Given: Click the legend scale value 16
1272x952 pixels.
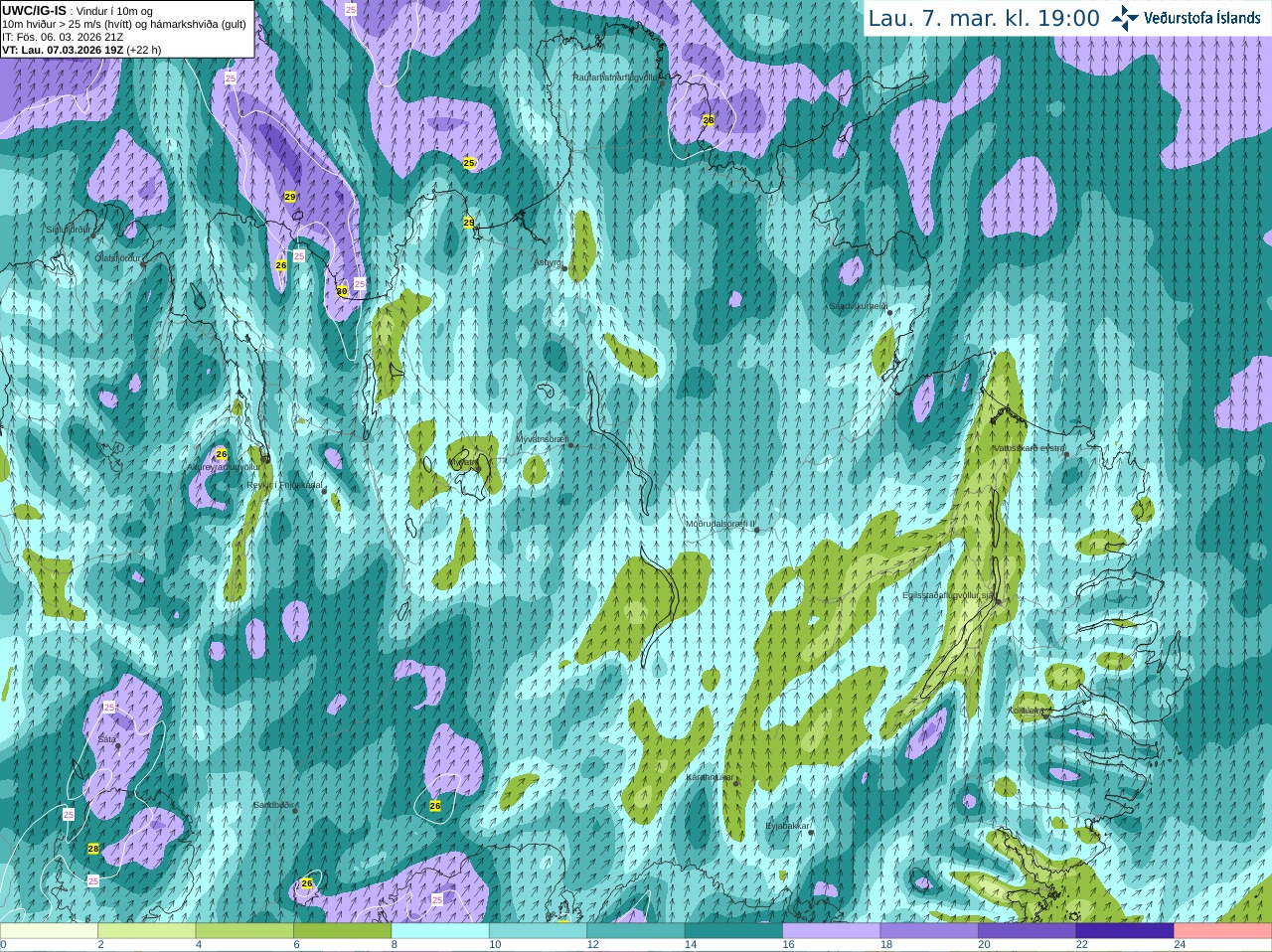Looking at the screenshot, I should [x=789, y=945].
